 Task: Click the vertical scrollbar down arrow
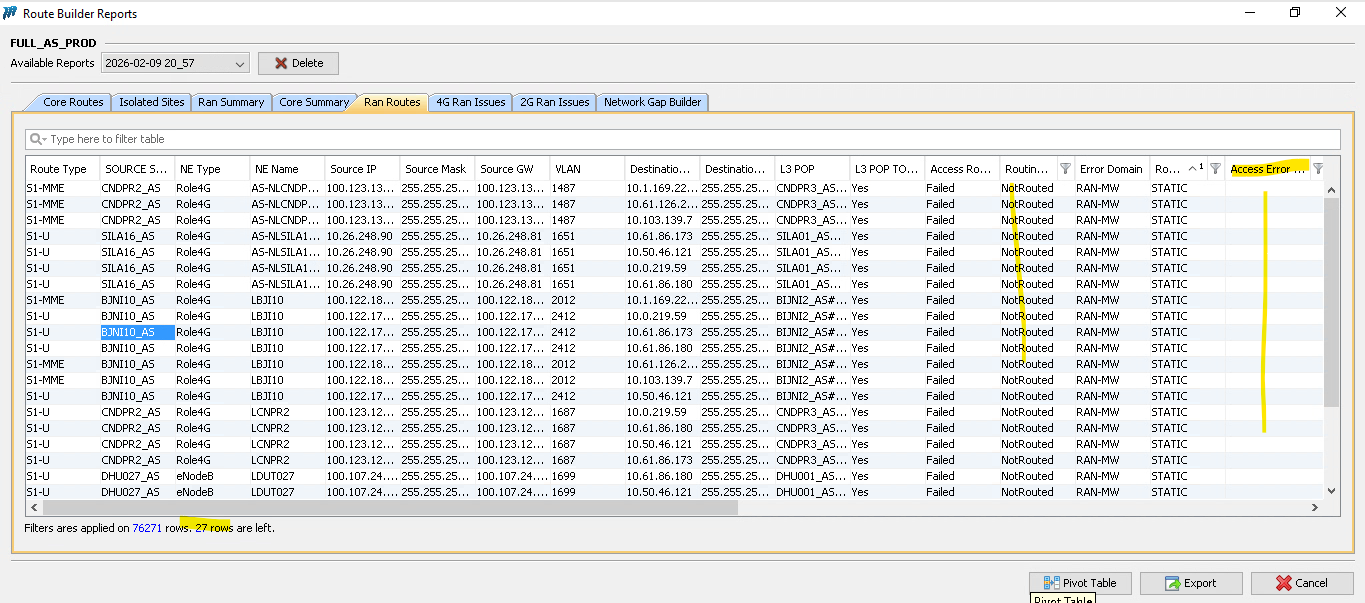[1331, 491]
